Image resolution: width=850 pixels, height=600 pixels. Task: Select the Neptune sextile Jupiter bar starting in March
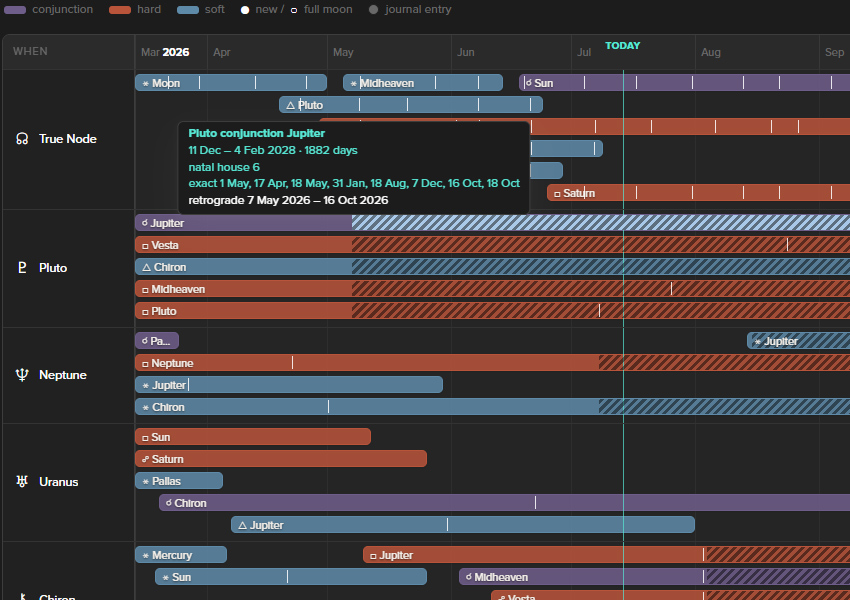coord(289,385)
